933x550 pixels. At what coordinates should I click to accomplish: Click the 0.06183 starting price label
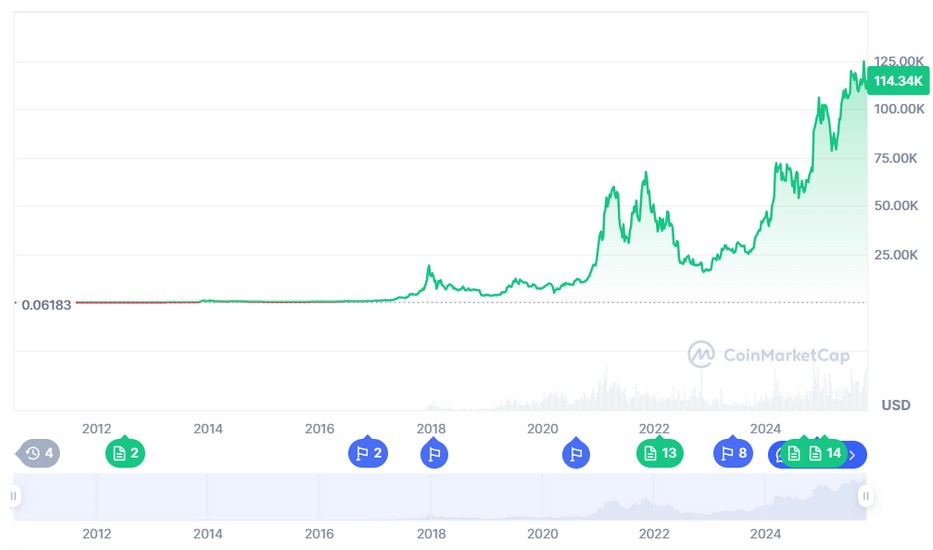46,304
